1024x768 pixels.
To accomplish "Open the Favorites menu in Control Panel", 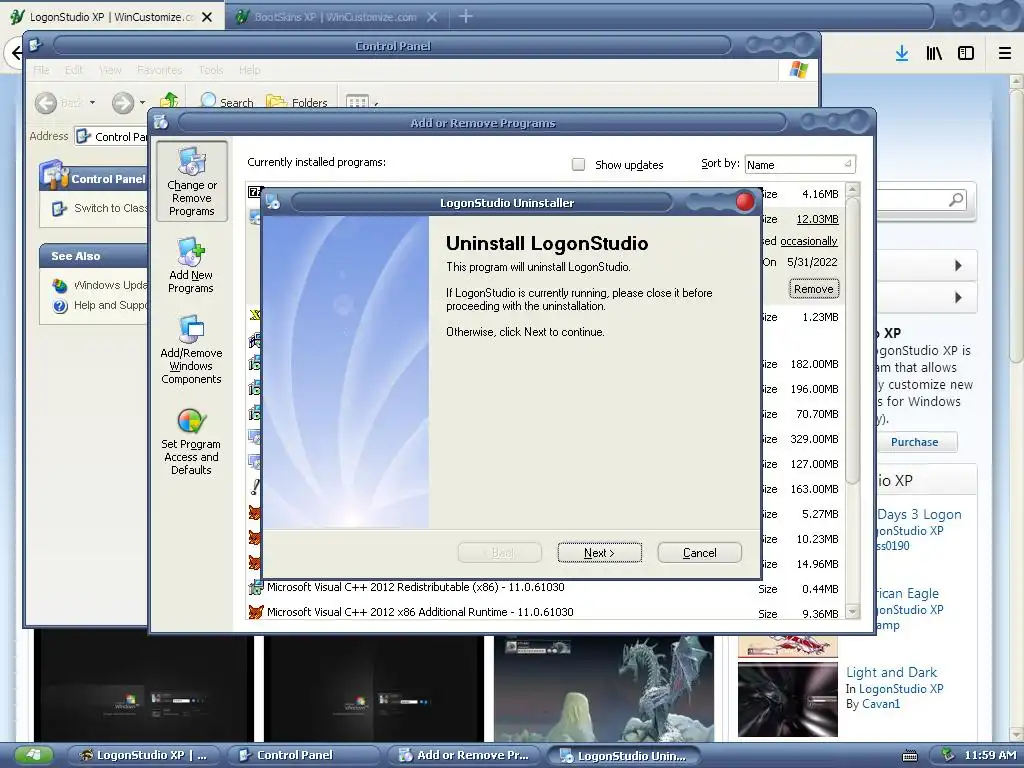I will pyautogui.click(x=159, y=70).
